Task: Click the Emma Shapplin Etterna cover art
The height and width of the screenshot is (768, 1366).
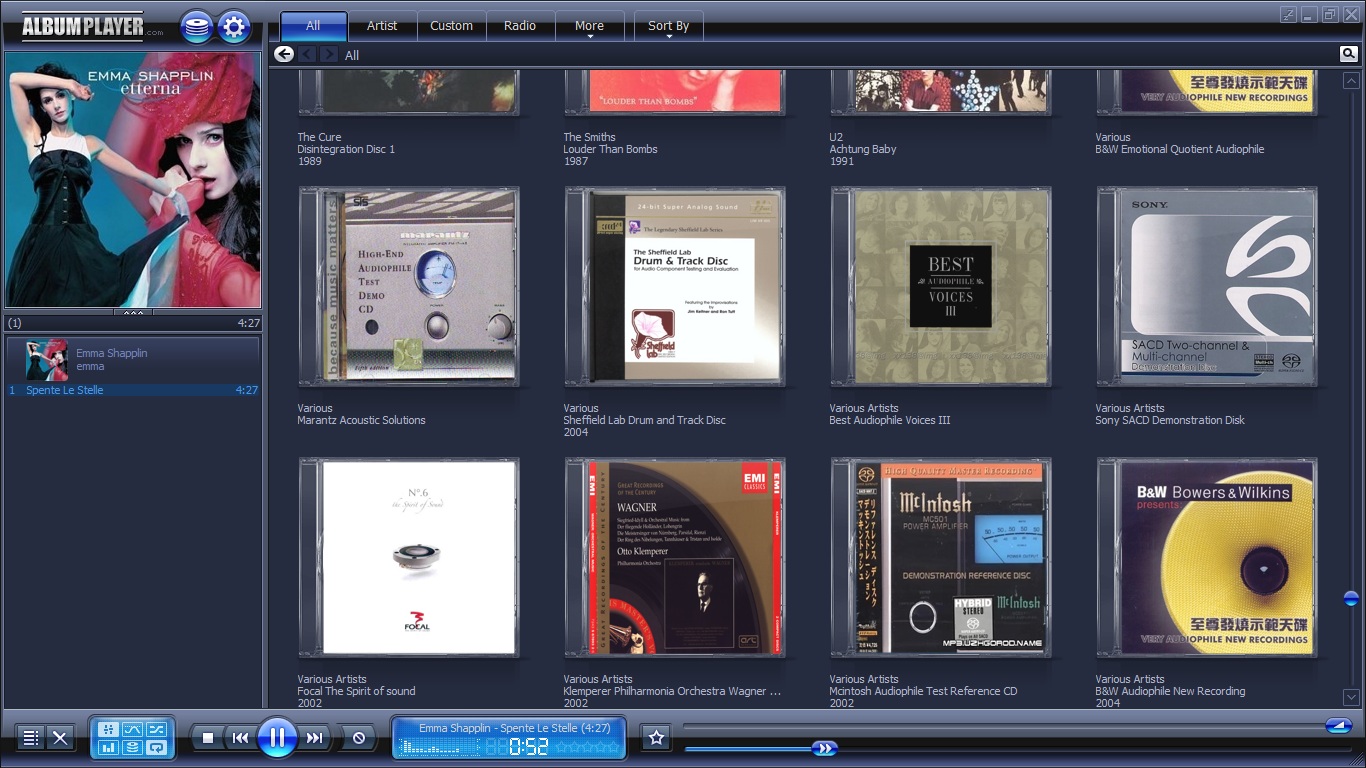Action: click(x=133, y=180)
